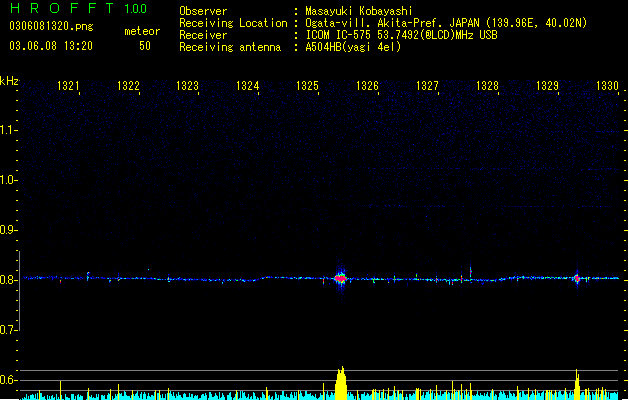This screenshot has height=400, width=629.
Task: Click the 1.0 kHz frequency label
Action: point(8,180)
